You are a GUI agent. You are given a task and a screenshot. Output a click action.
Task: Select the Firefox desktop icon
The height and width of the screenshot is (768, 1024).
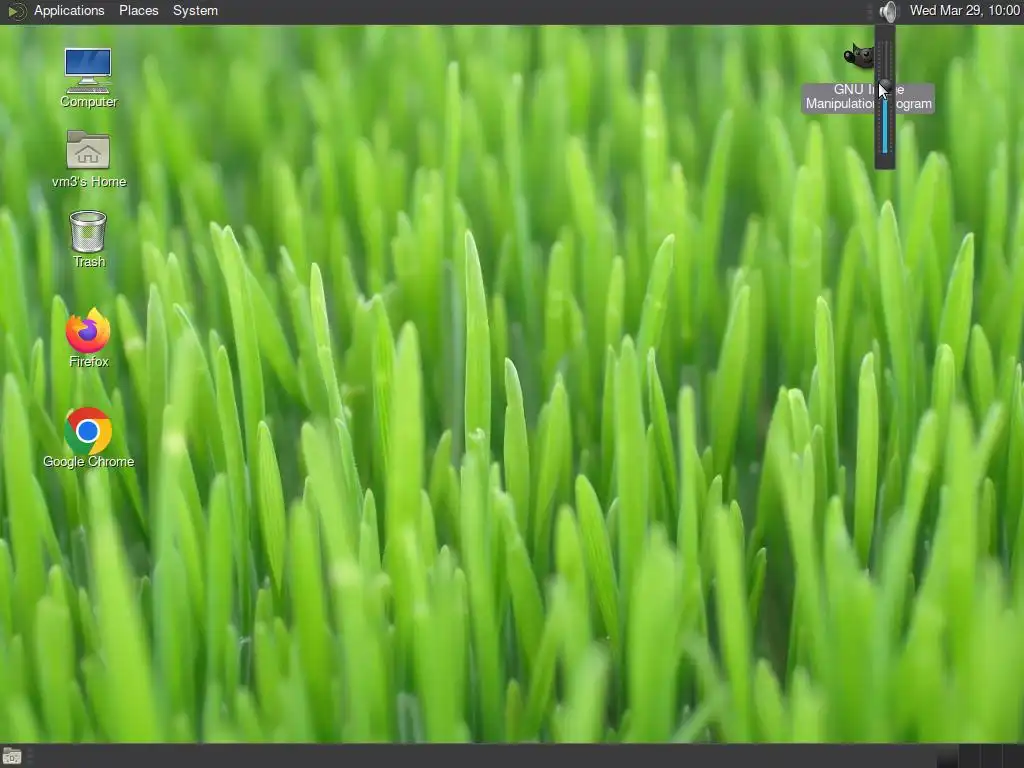click(88, 330)
